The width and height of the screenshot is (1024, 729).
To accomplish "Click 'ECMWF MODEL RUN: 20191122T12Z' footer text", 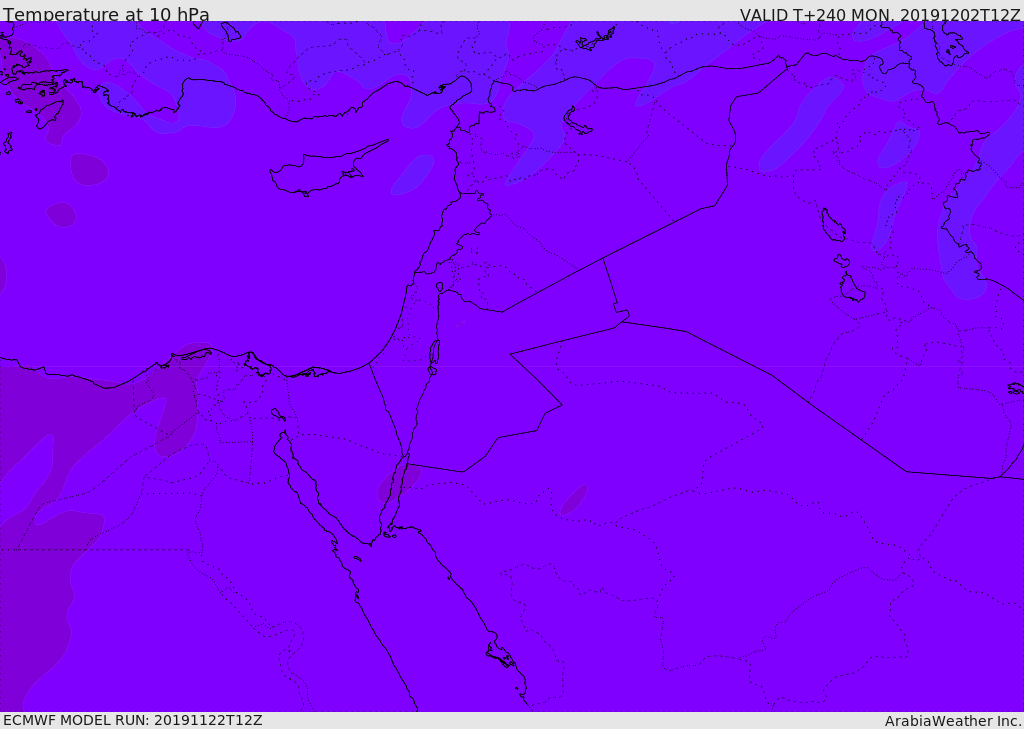I will click(133, 720).
